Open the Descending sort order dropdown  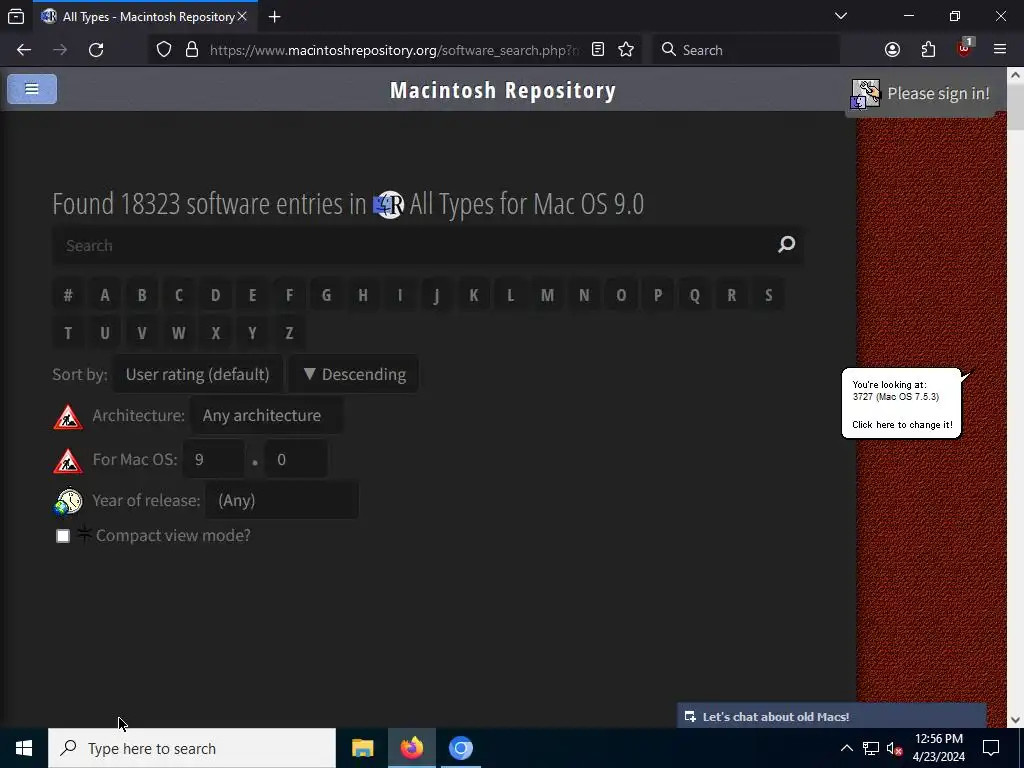coord(354,374)
